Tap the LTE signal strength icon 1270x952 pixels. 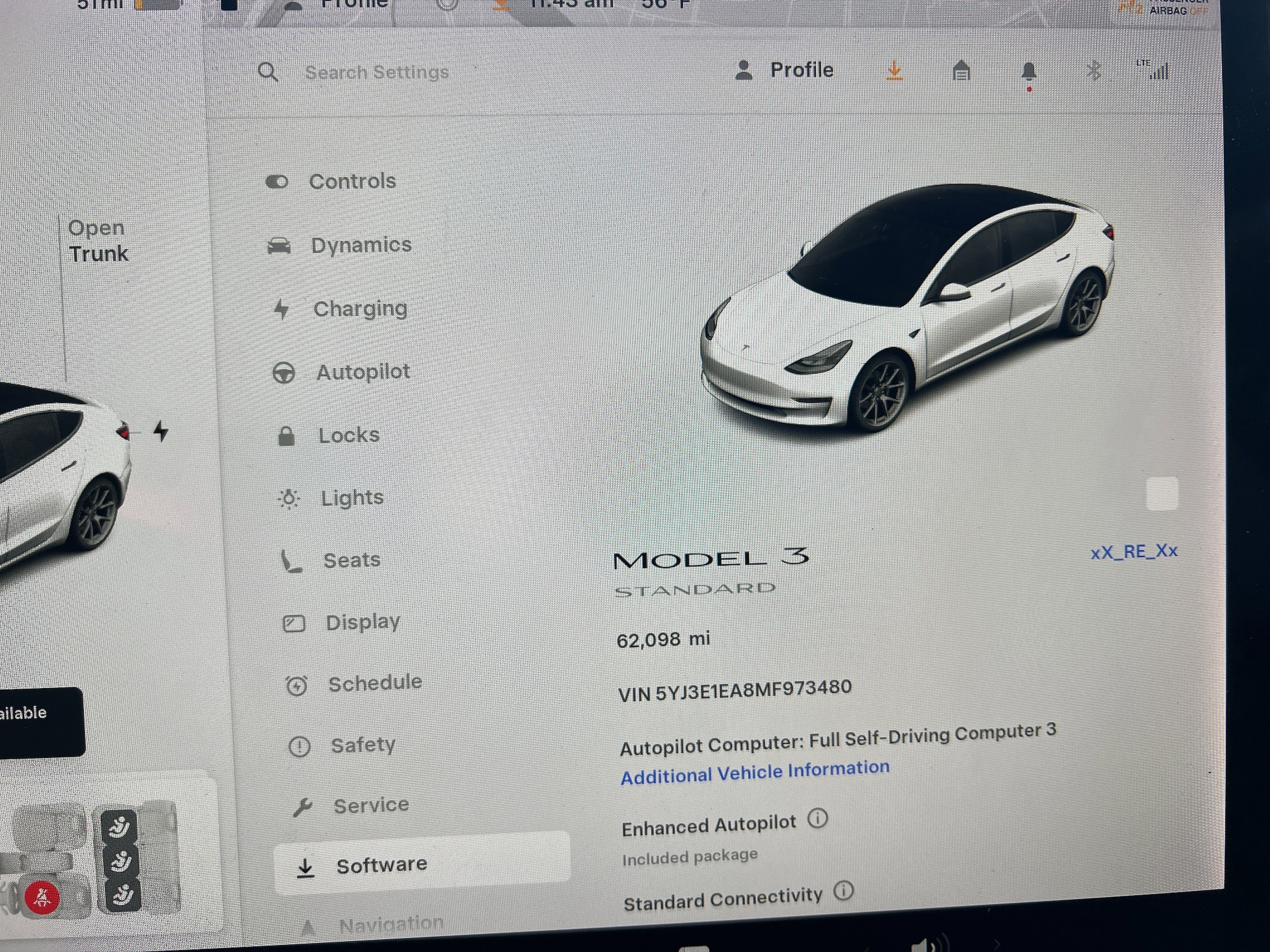click(1155, 70)
